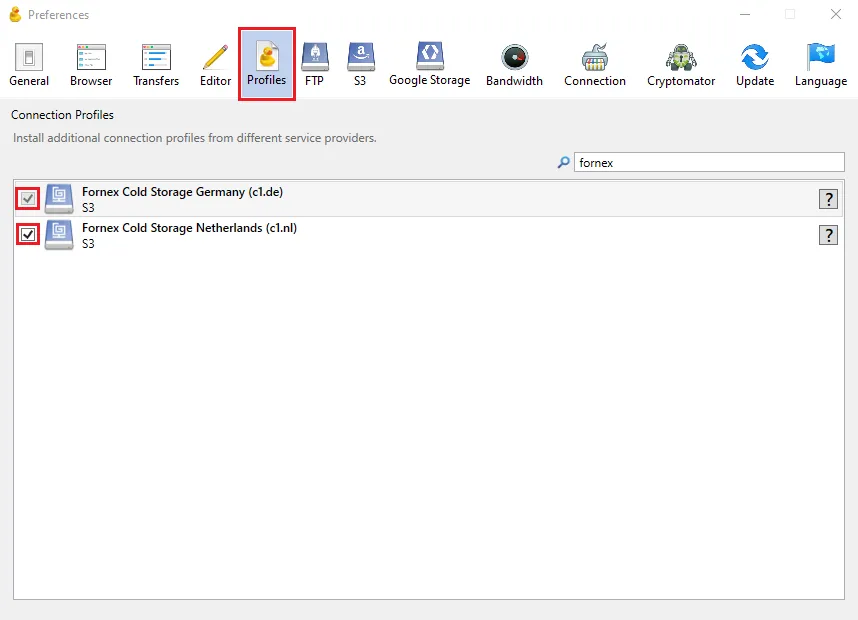The width and height of the screenshot is (858, 620).
Task: Click the search magnifier icon
Action: [564, 163]
